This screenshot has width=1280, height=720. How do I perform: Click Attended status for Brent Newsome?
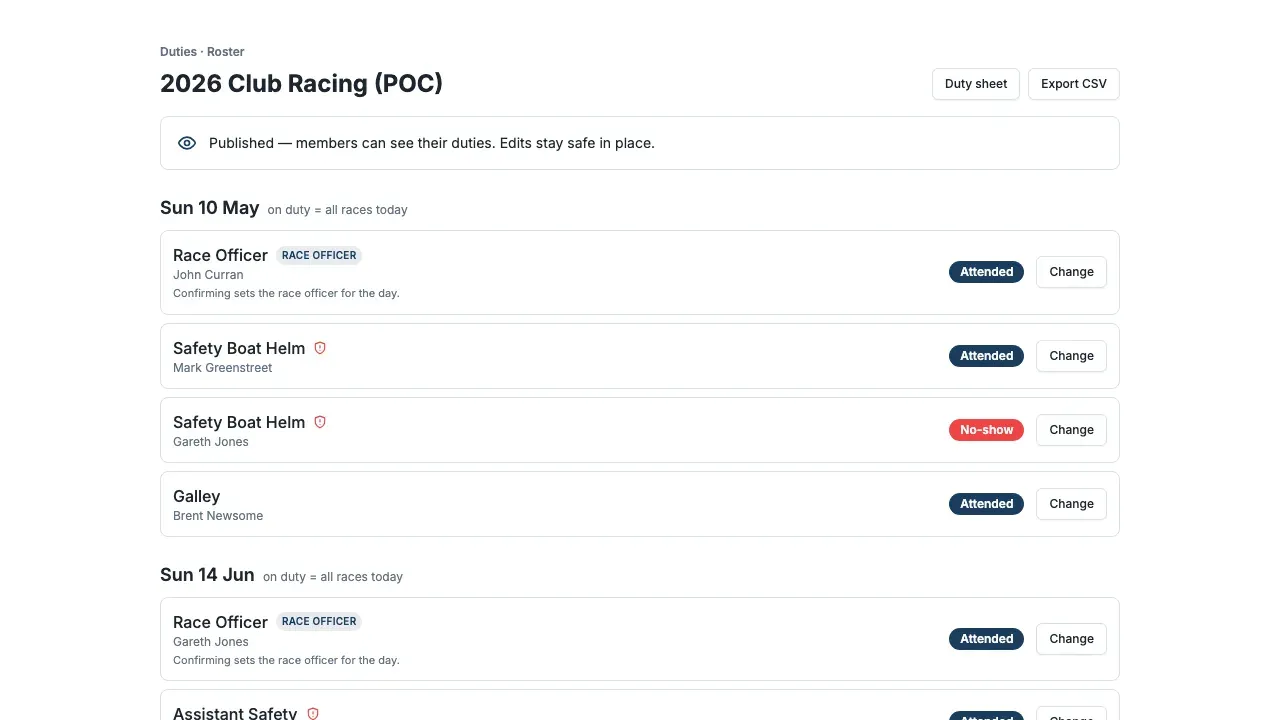(x=986, y=504)
